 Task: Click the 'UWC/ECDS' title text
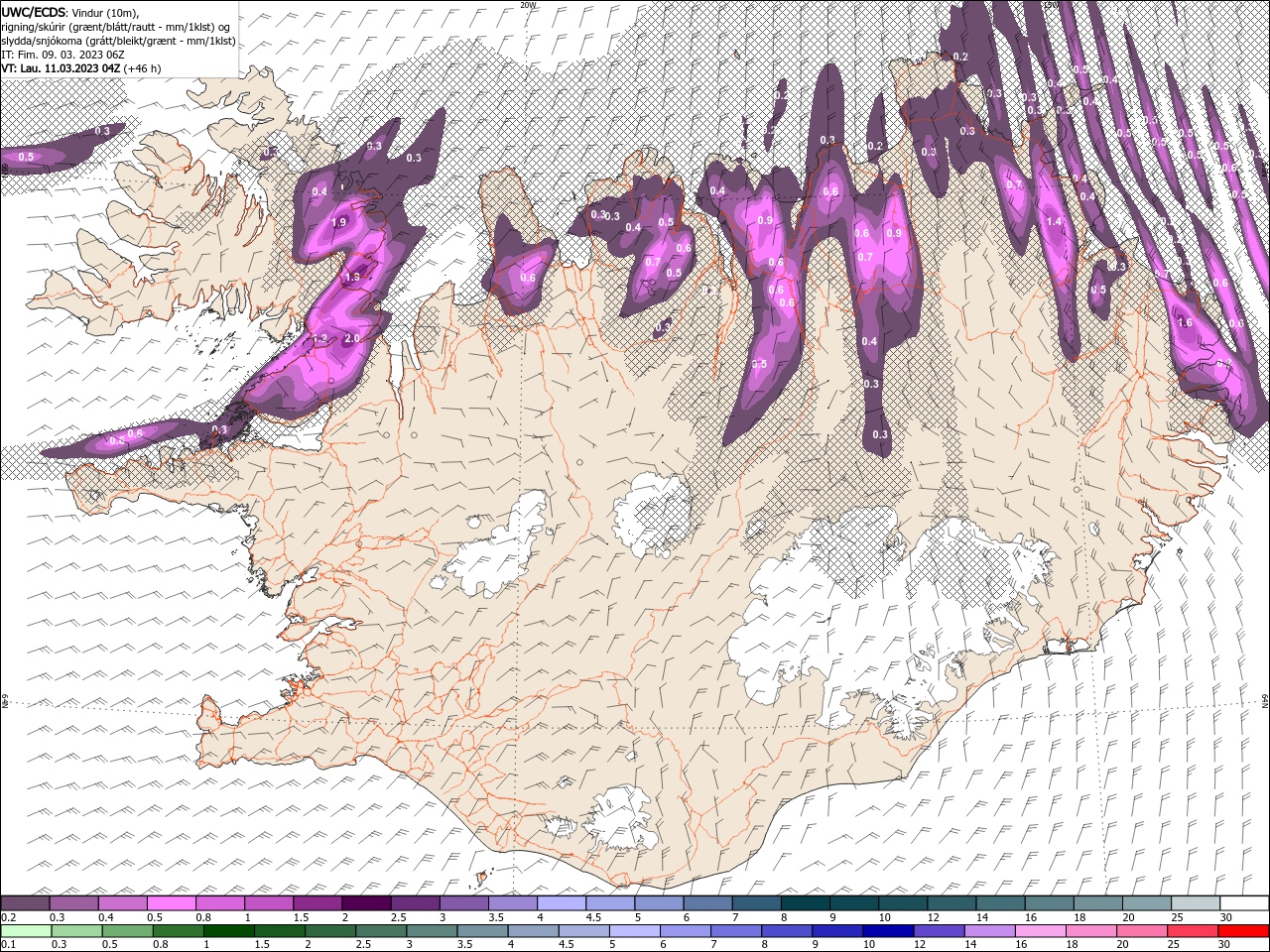[34, 12]
